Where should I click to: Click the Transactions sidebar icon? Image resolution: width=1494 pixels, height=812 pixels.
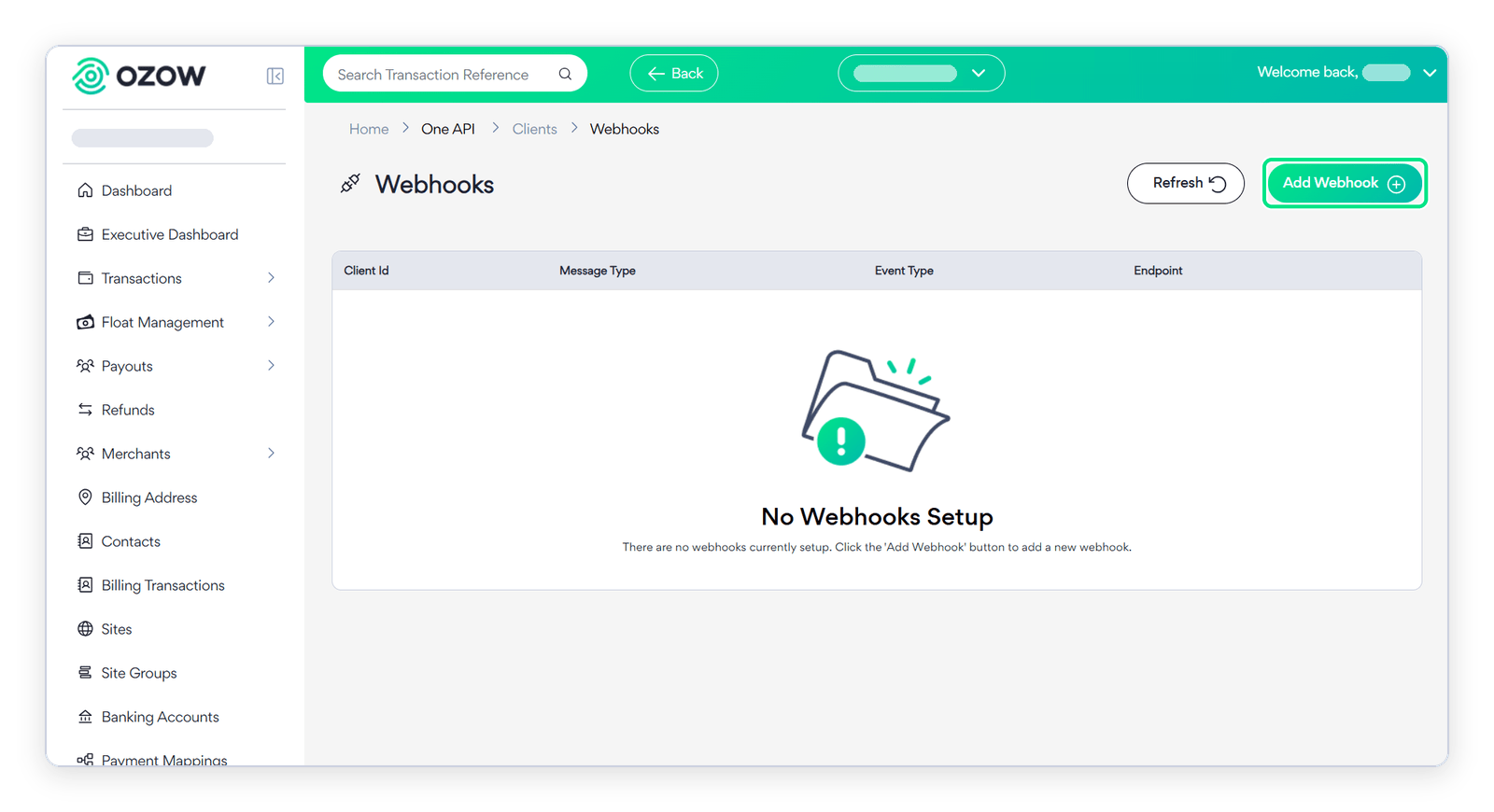coord(85,278)
